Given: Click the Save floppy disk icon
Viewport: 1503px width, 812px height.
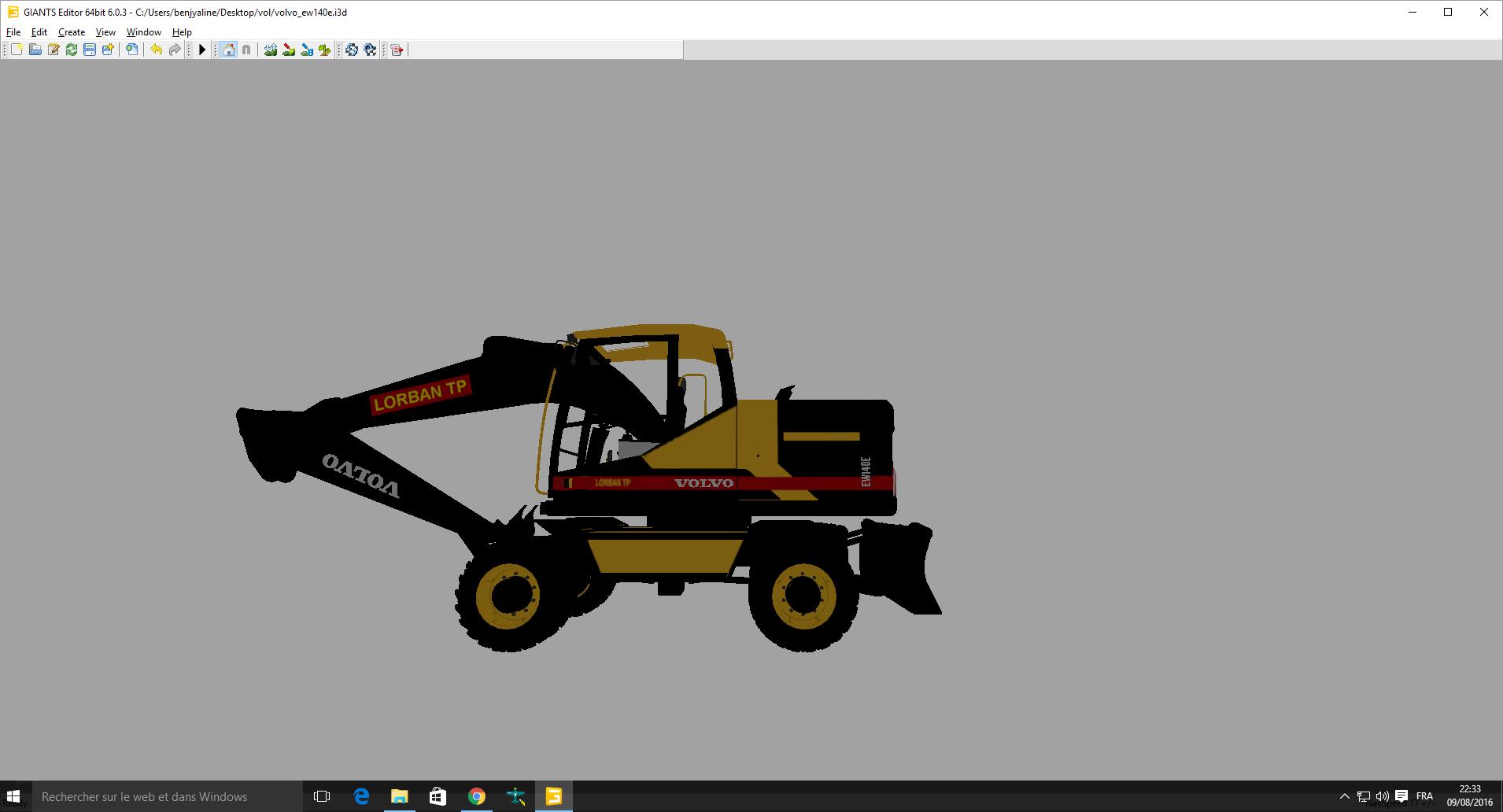Looking at the screenshot, I should (90, 50).
